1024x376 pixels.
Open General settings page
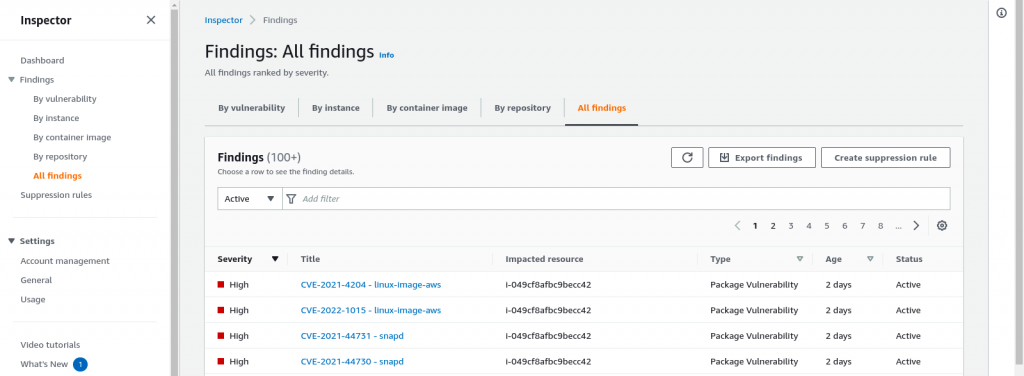point(36,280)
